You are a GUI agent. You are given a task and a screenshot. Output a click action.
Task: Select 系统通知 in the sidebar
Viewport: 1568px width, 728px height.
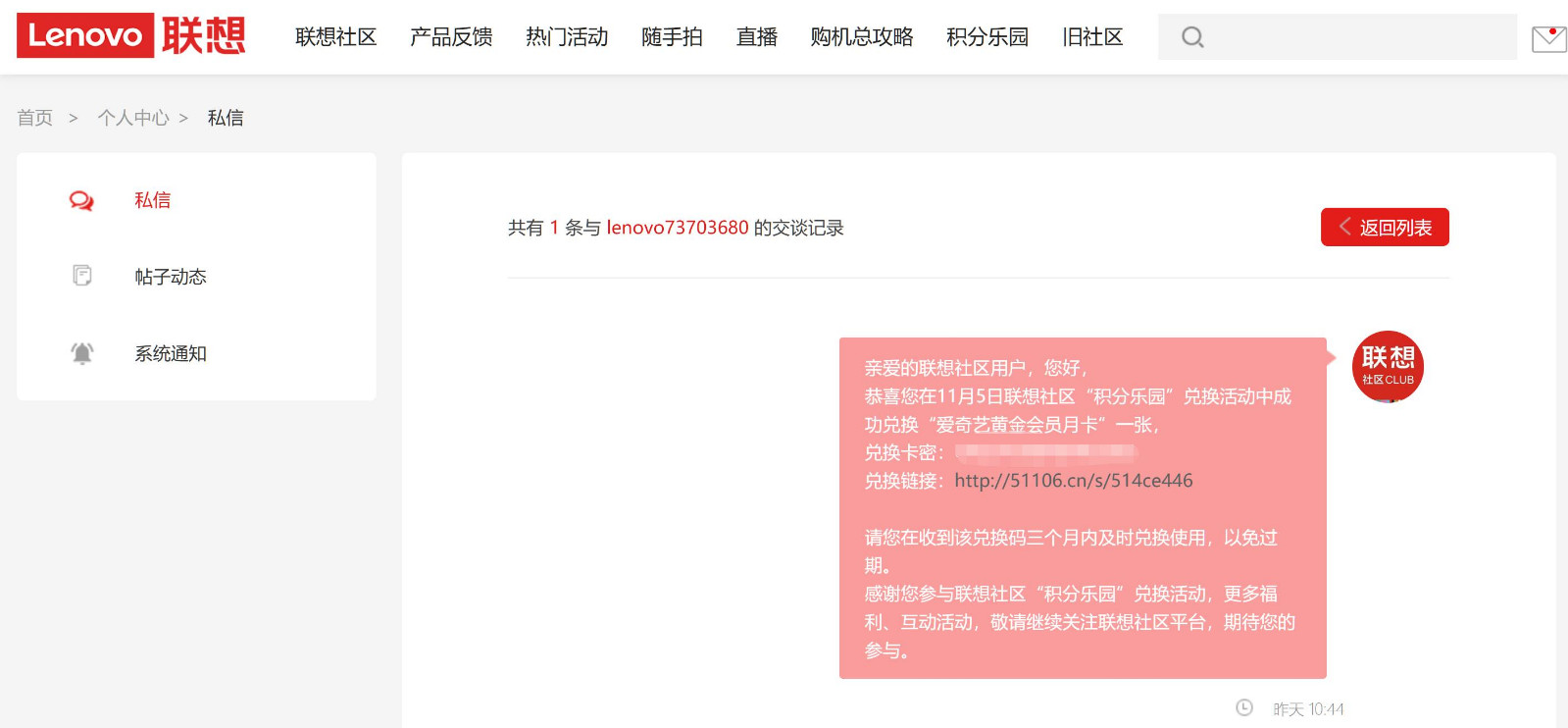171,353
